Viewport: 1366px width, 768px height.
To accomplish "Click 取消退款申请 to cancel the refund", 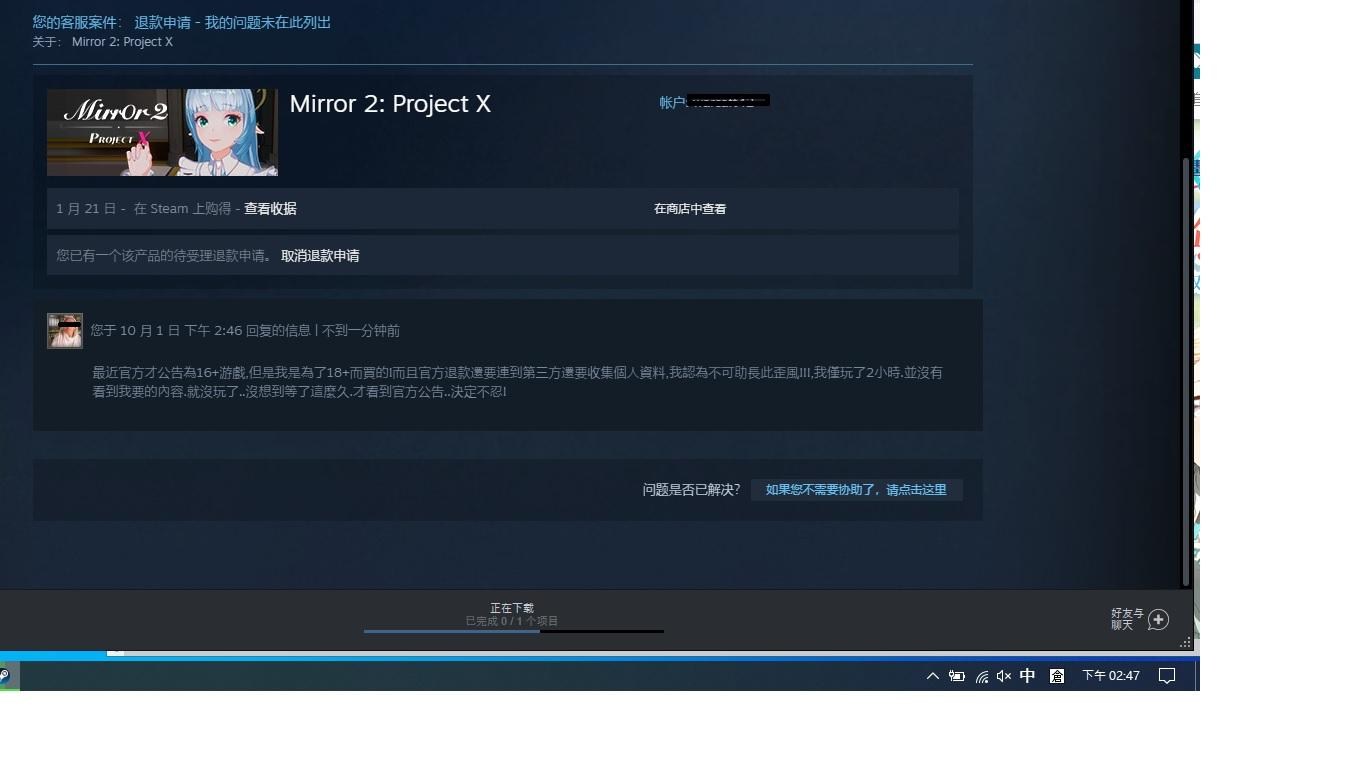I will pyautogui.click(x=320, y=256).
